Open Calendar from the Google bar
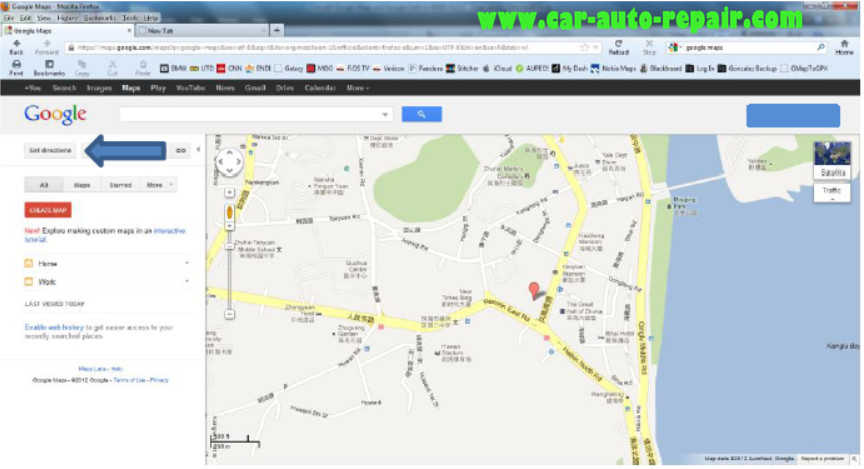Image resolution: width=864 pixels, height=469 pixels. 320,88
